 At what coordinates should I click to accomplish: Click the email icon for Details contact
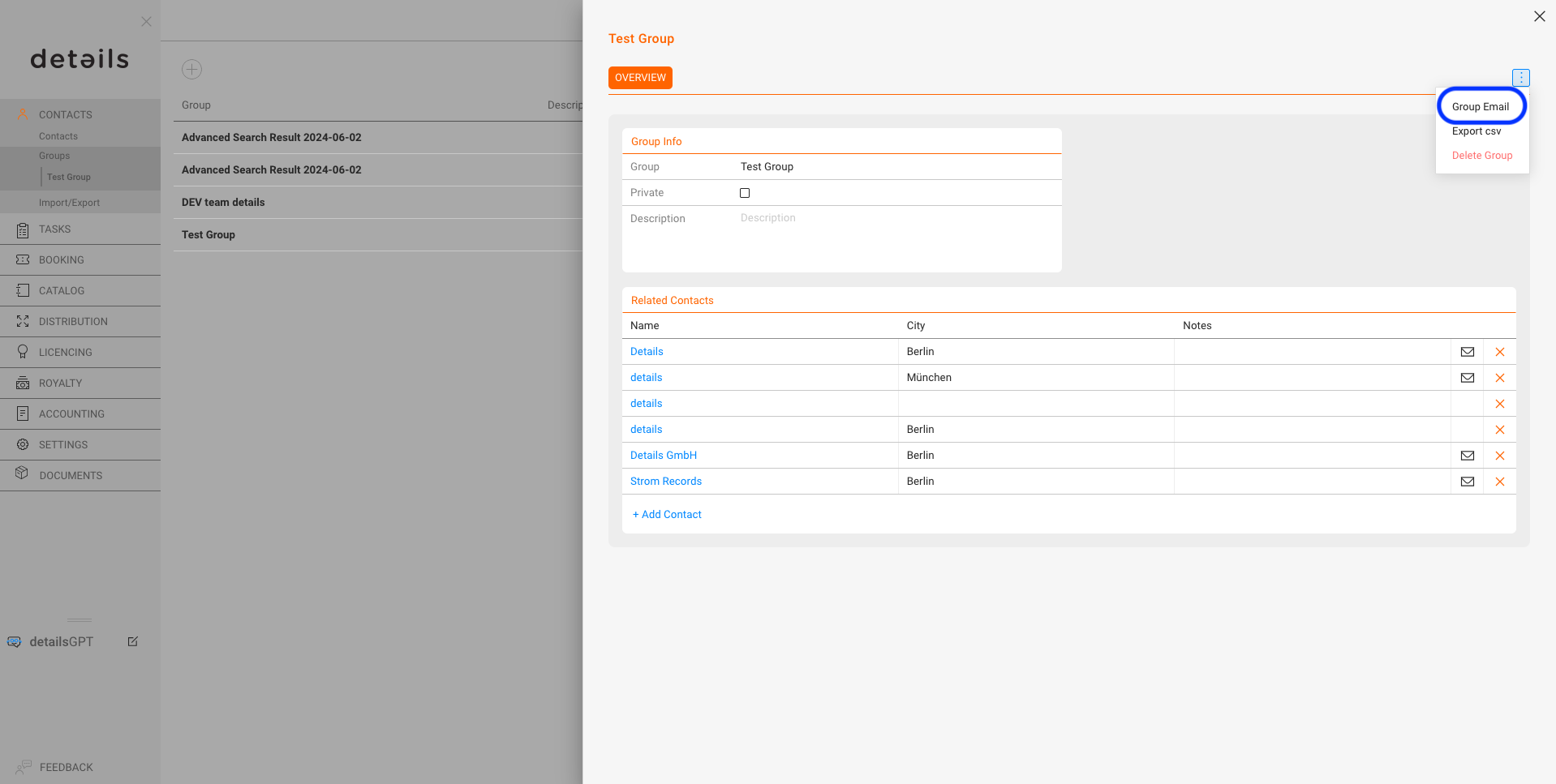pos(1467,352)
